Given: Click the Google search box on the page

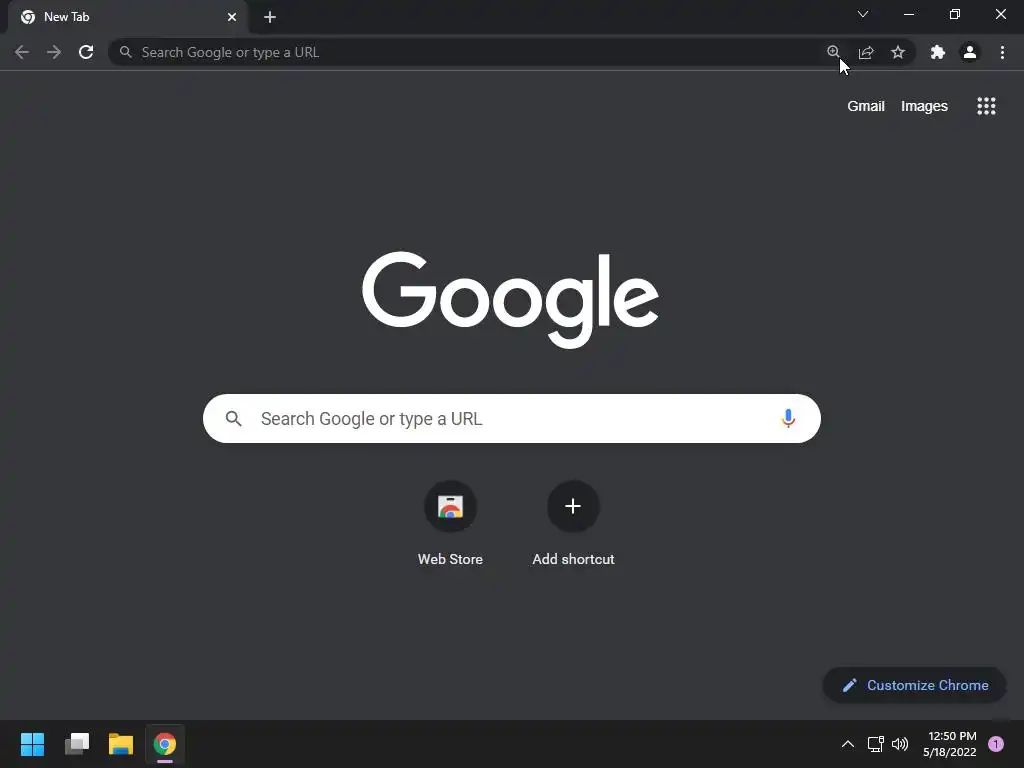Looking at the screenshot, I should tap(511, 418).
